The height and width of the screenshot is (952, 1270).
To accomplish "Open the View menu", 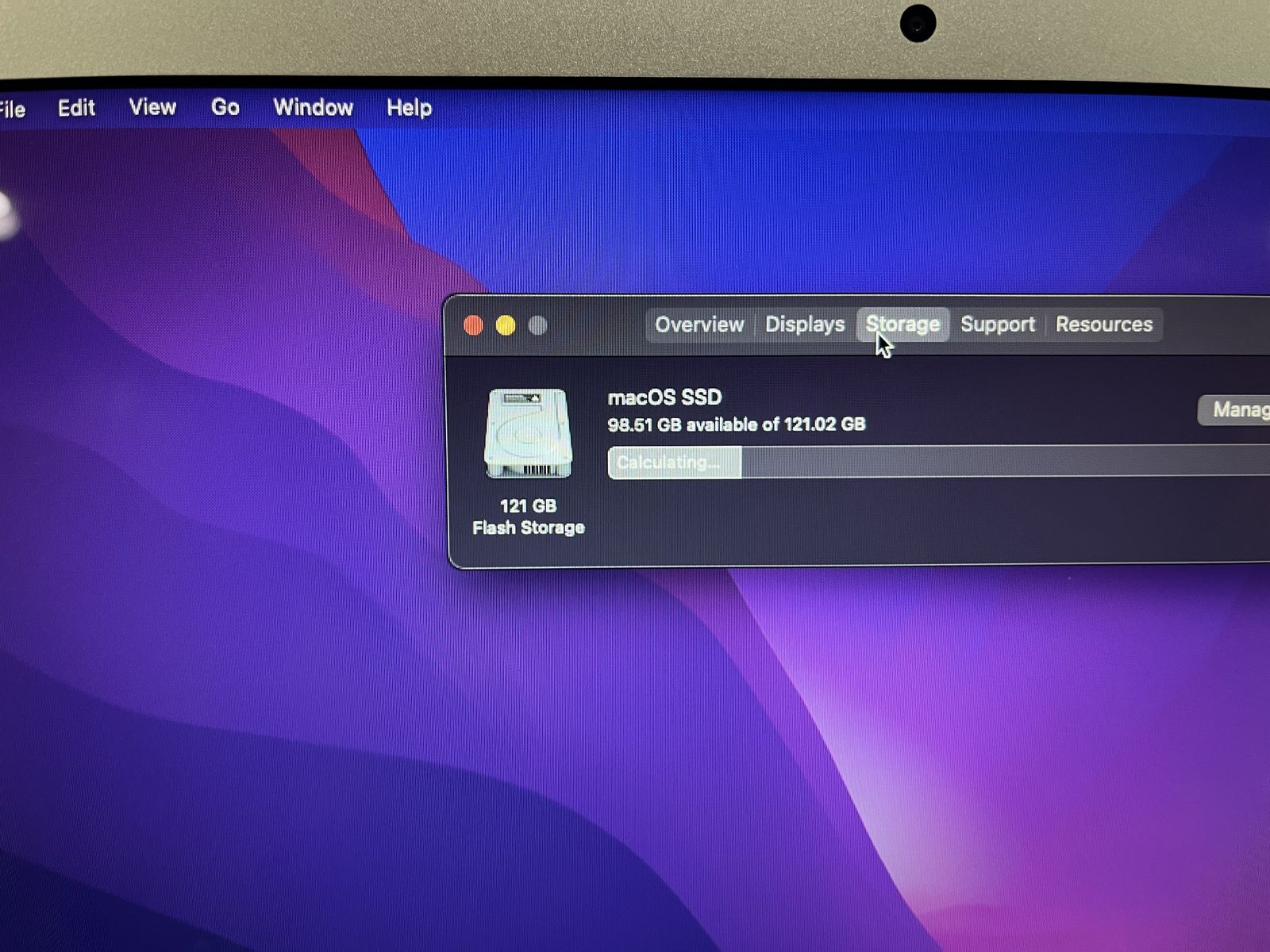I will click(152, 107).
